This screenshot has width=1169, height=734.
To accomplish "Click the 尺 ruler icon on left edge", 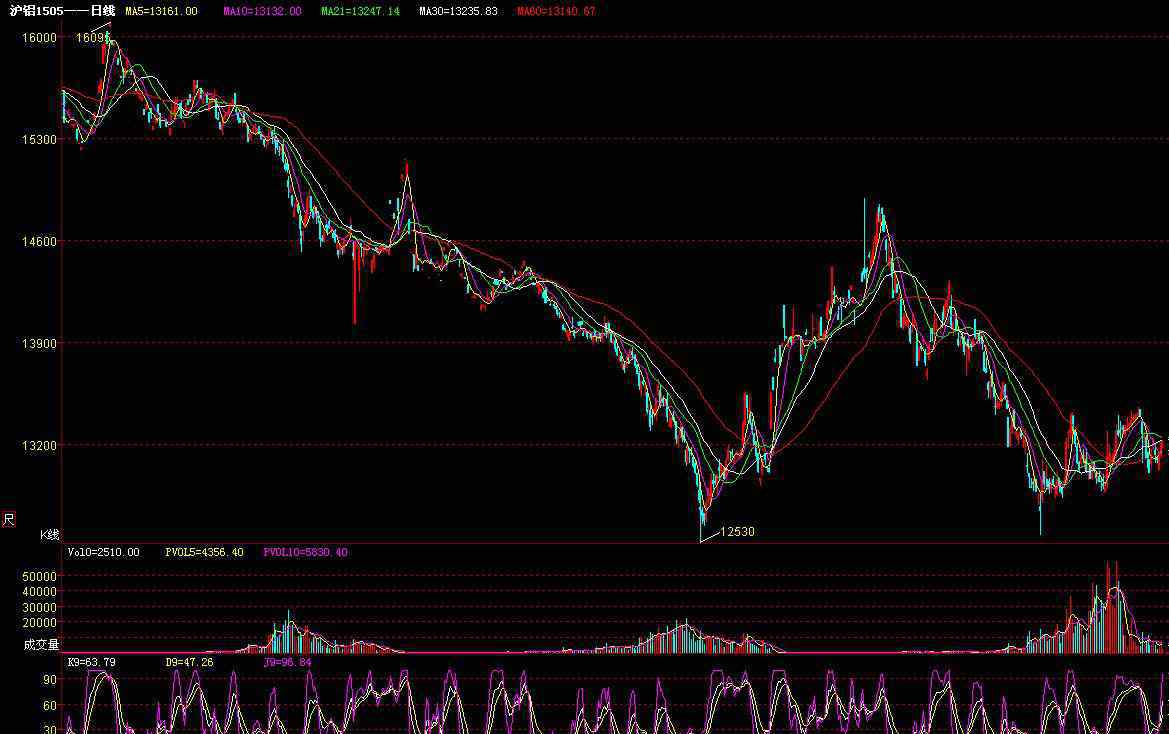I will pos(9,519).
